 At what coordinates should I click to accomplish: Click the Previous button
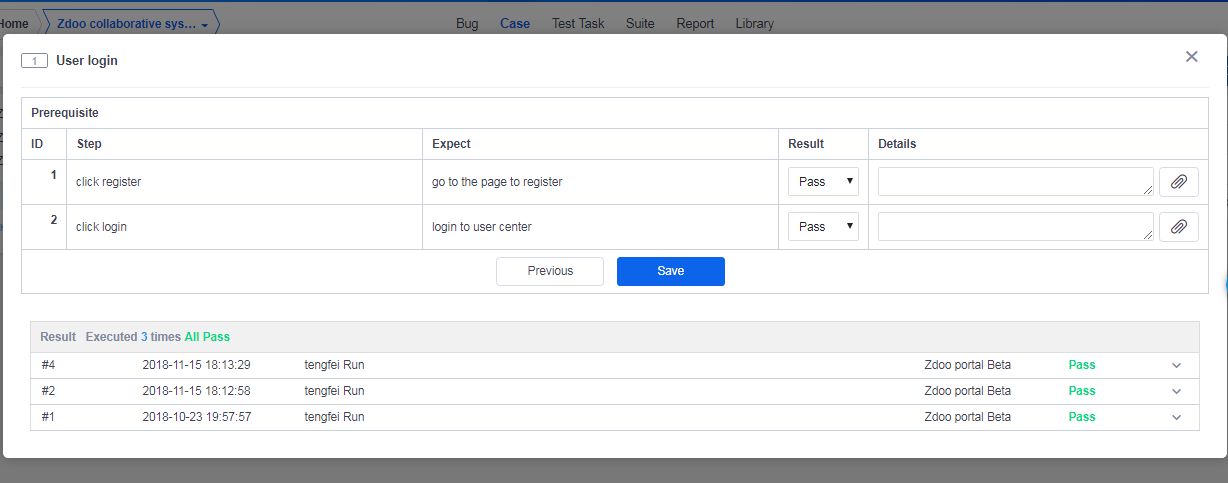tap(550, 271)
